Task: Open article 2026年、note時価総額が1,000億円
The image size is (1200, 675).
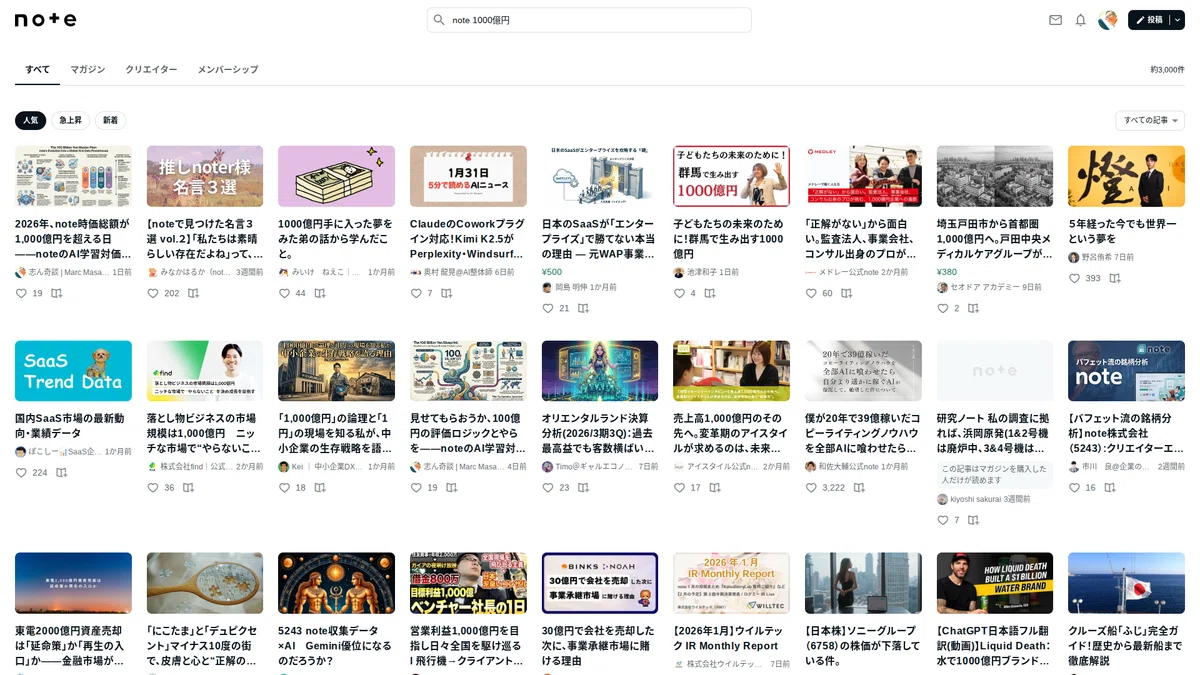Action: (73, 238)
